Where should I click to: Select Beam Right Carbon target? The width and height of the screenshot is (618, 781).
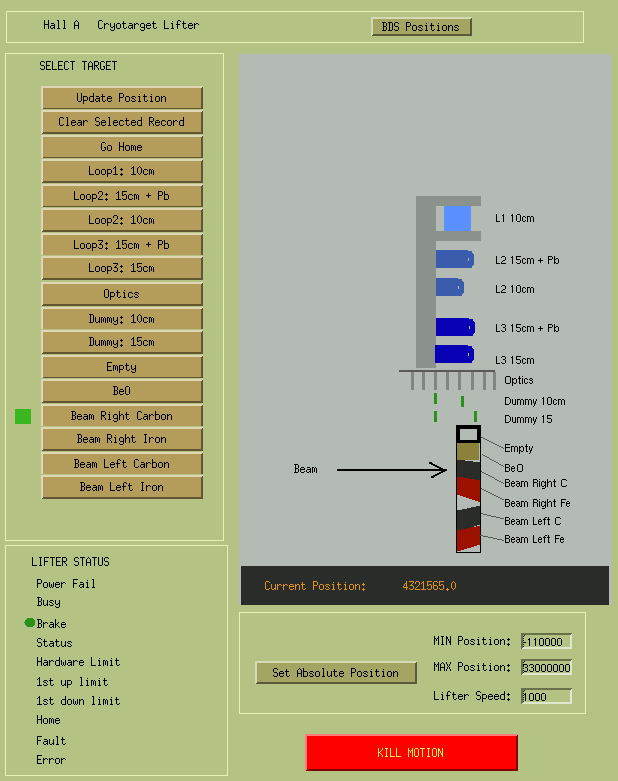pyautogui.click(x=122, y=416)
